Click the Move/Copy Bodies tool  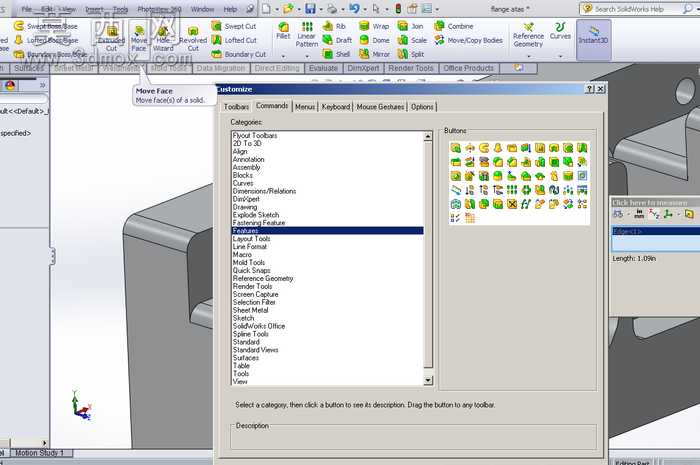[468, 40]
